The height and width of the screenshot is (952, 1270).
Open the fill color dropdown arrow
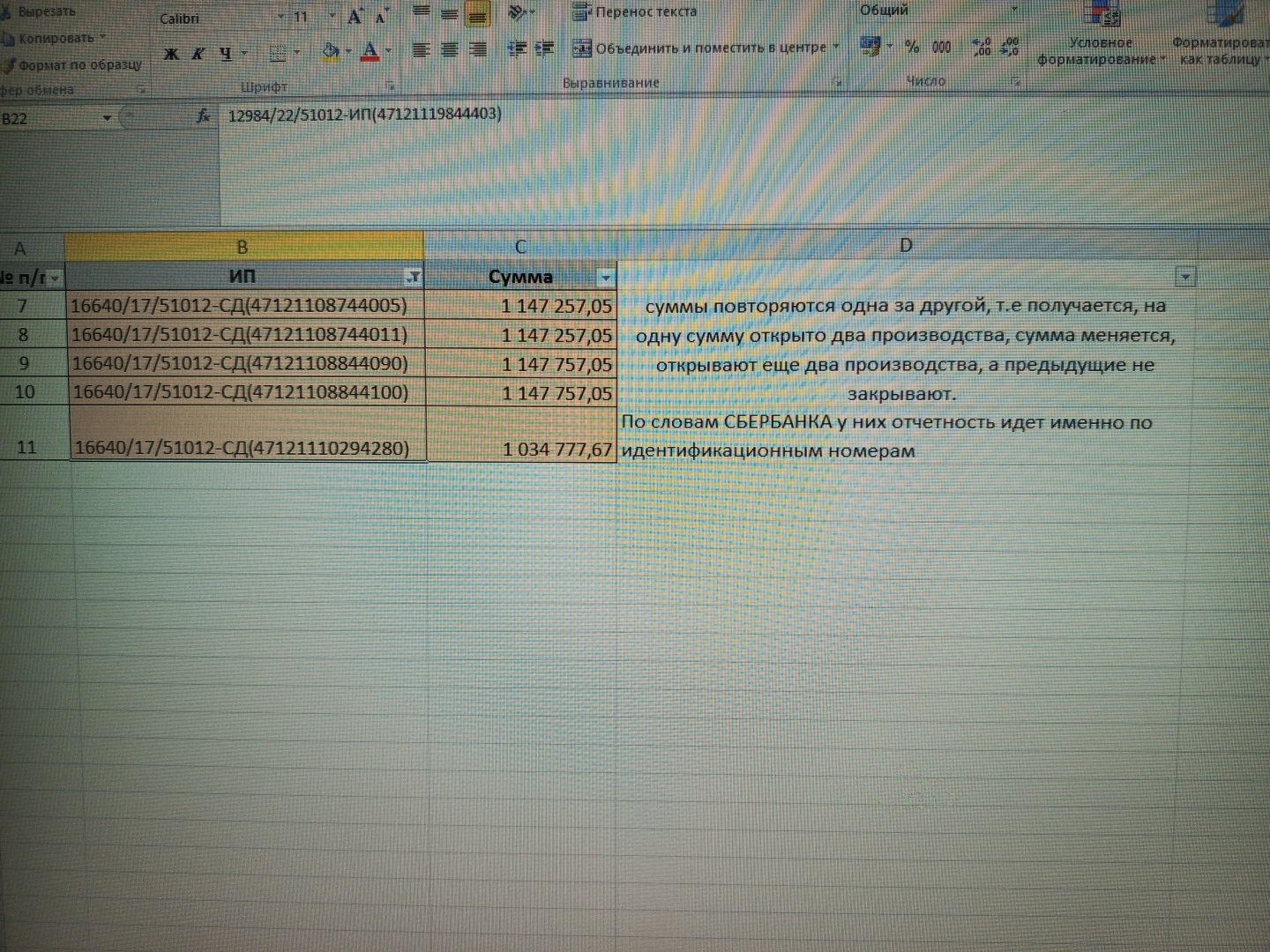(x=347, y=51)
